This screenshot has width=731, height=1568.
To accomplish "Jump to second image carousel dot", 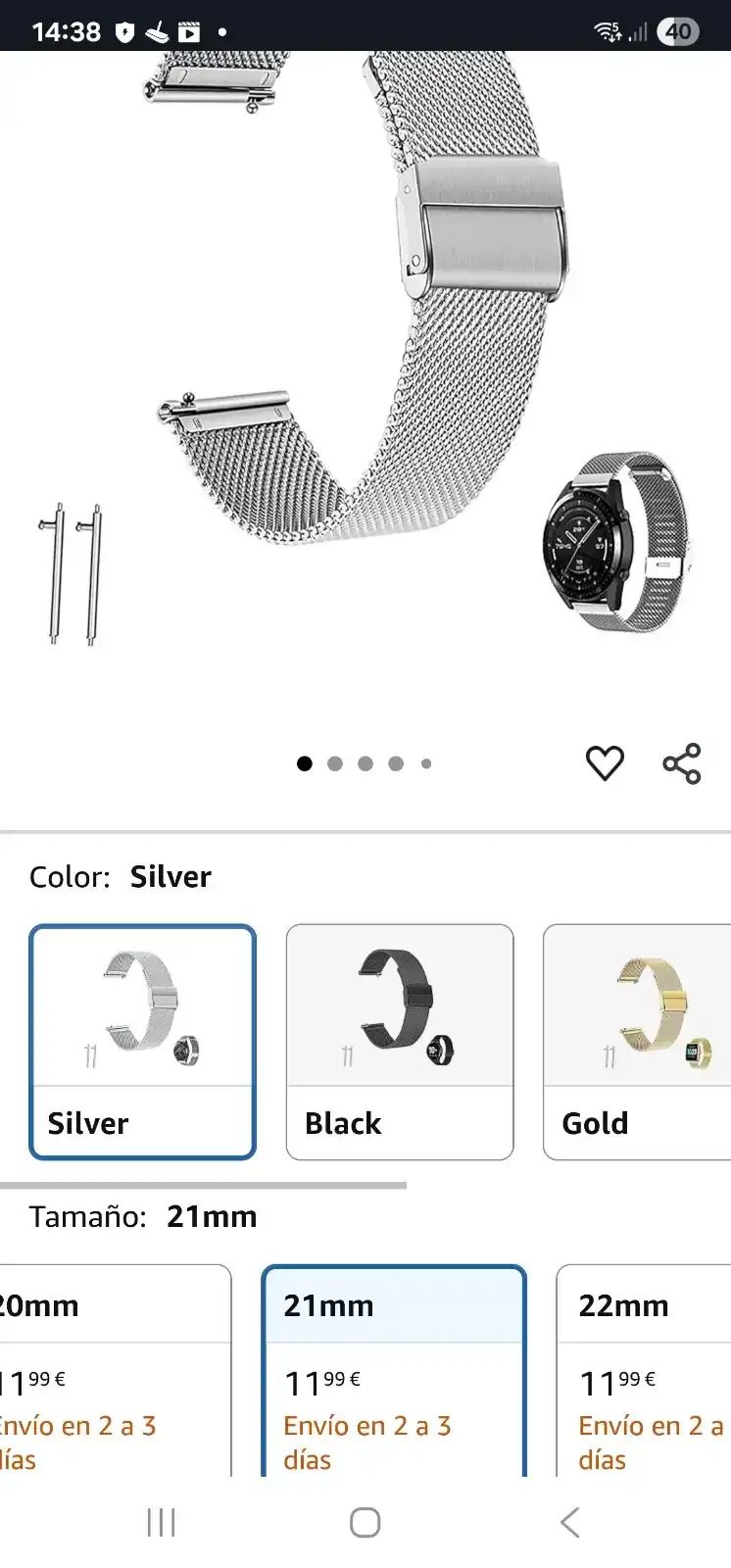I will 335,763.
